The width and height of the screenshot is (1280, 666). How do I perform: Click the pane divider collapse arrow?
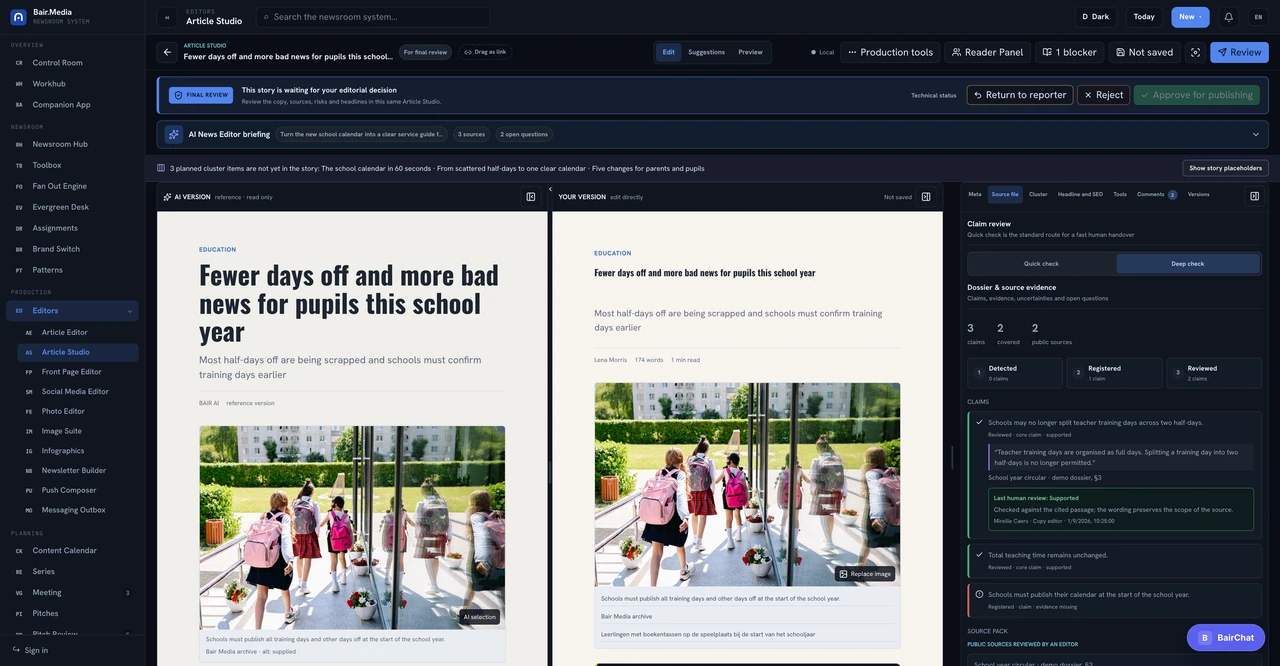pos(550,189)
